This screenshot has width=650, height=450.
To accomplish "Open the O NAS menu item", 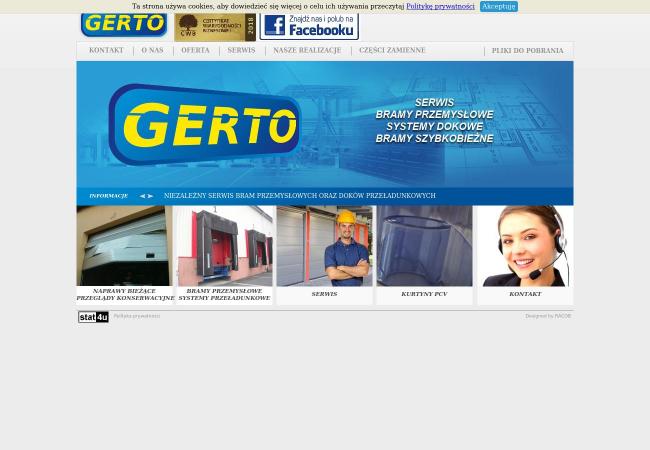I will click(x=153, y=50).
